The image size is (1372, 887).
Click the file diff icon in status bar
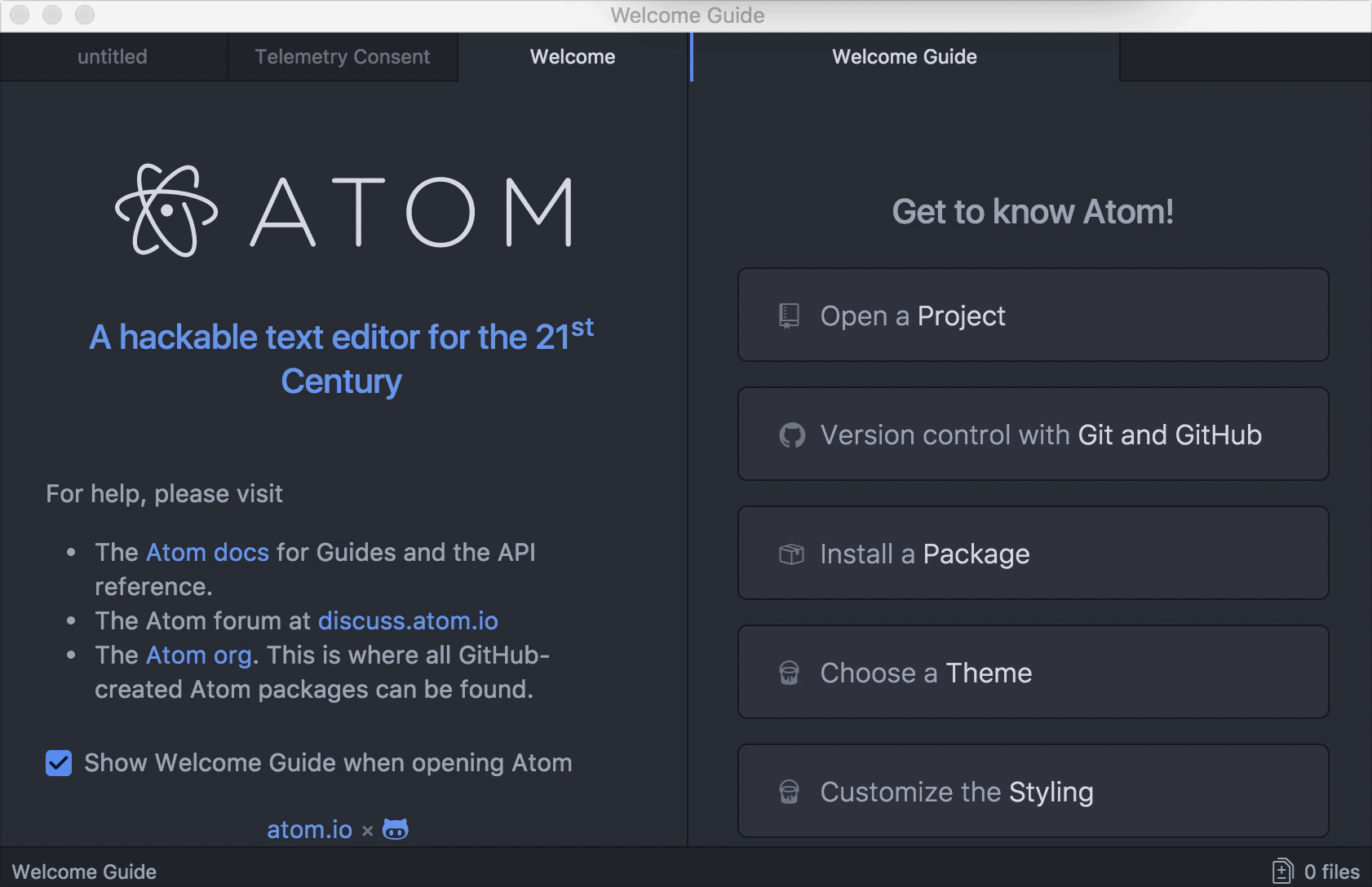(1283, 872)
